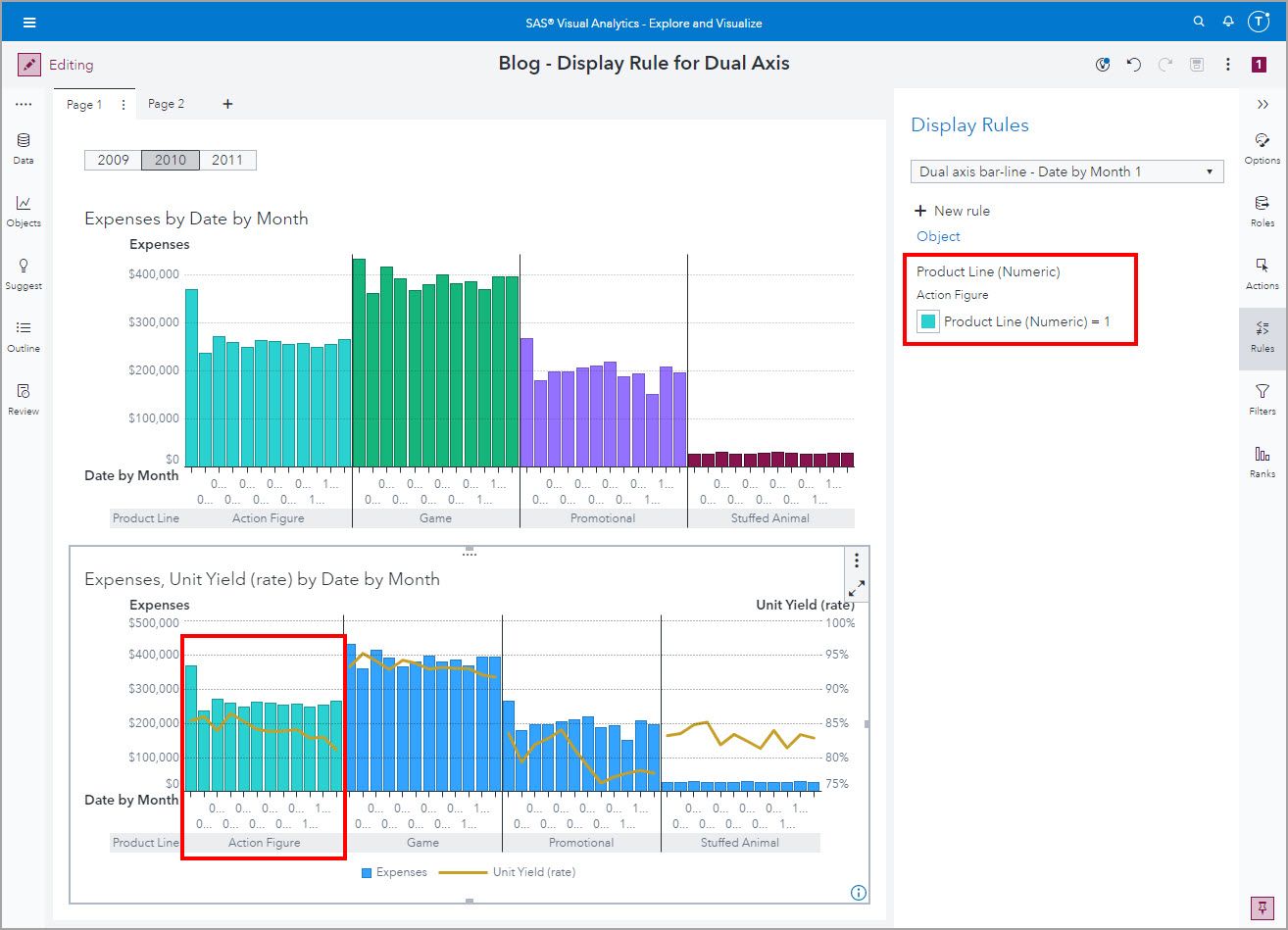Switch to Page 2
Image resolution: width=1288 pixels, height=930 pixels.
point(166,104)
